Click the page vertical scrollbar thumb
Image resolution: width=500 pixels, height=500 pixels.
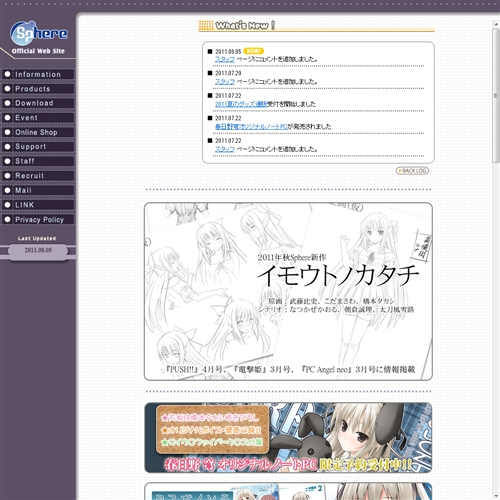tap(496, 96)
